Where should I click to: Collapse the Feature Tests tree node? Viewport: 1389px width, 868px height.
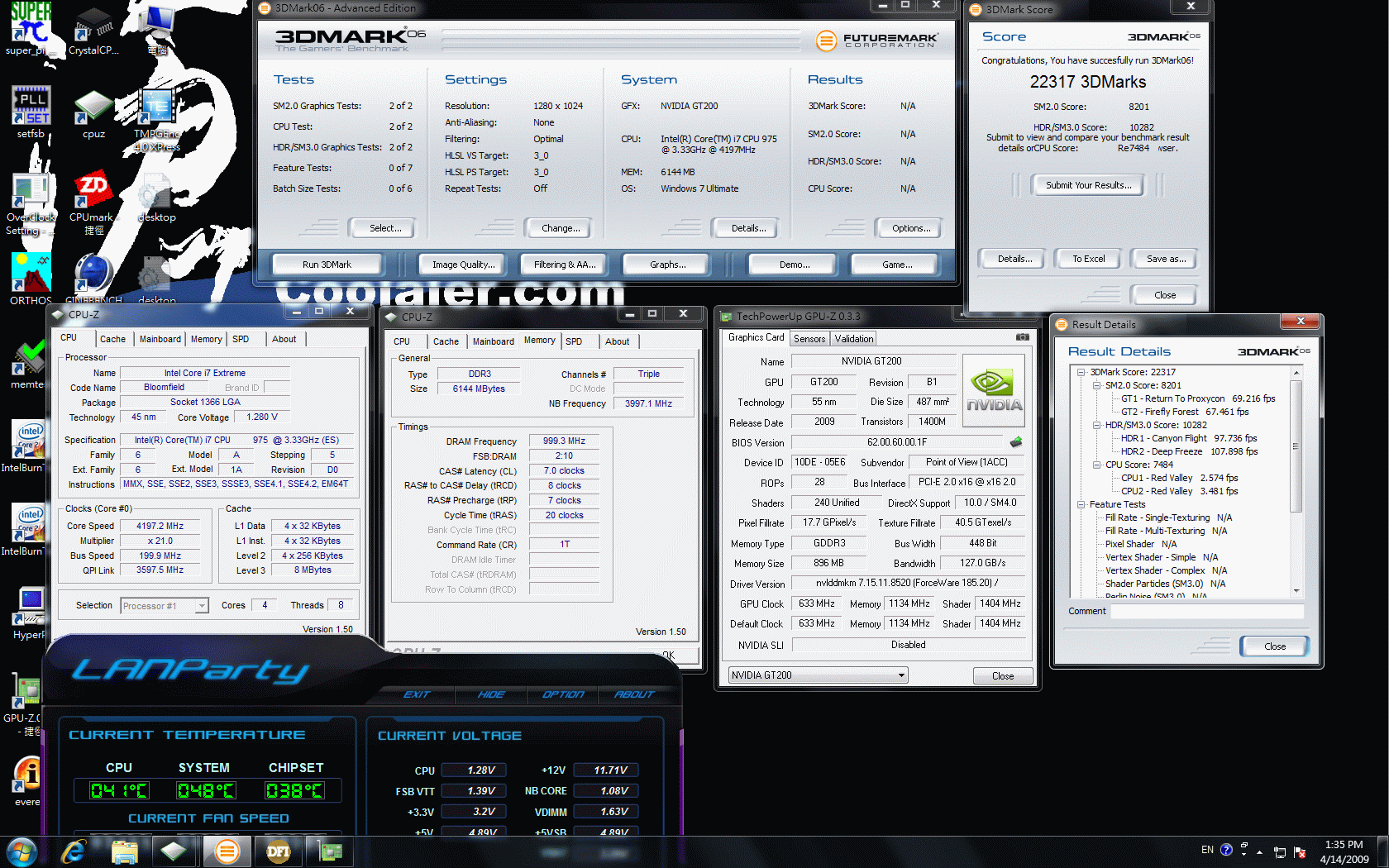(1081, 504)
